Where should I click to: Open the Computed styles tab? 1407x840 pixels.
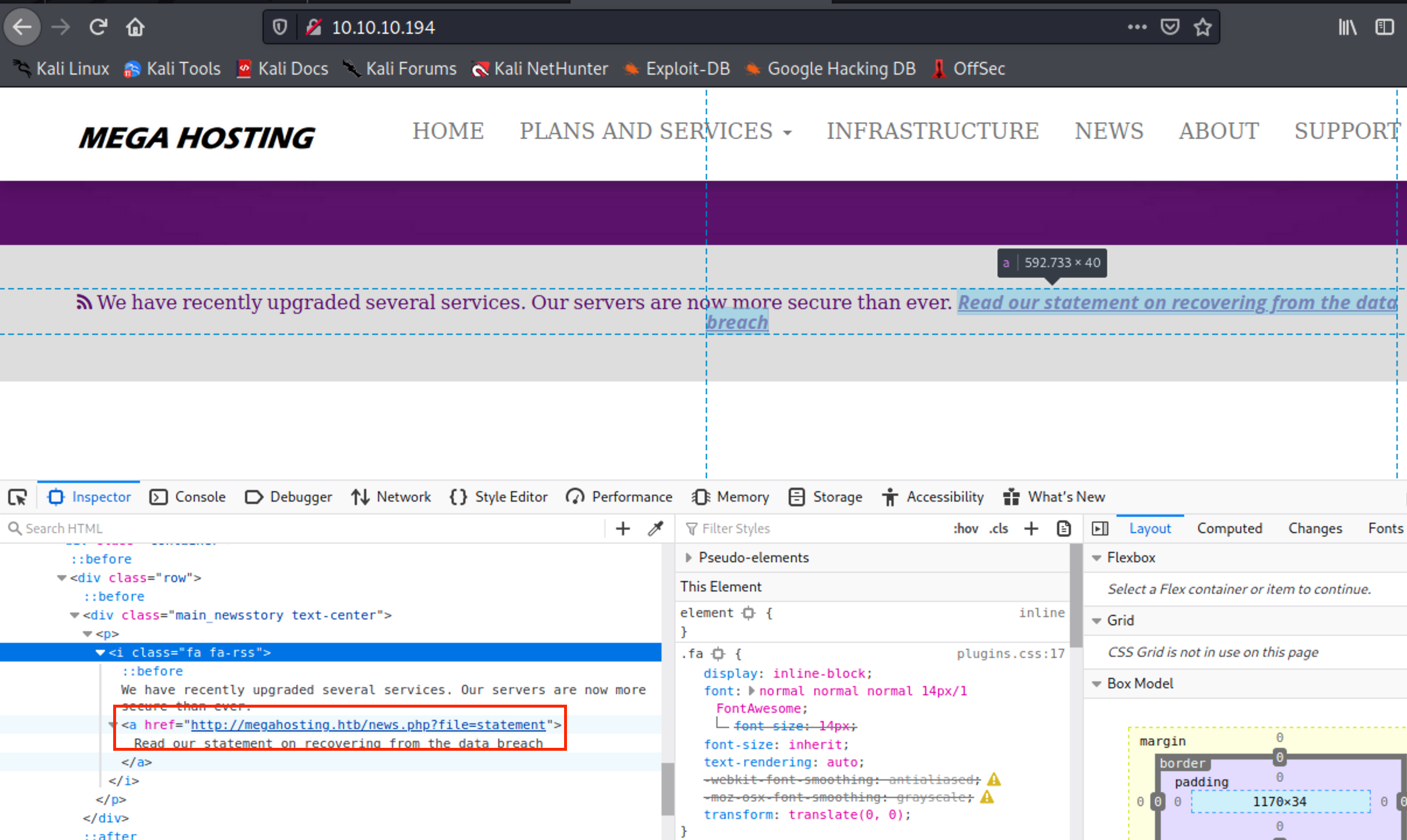[x=1229, y=528]
